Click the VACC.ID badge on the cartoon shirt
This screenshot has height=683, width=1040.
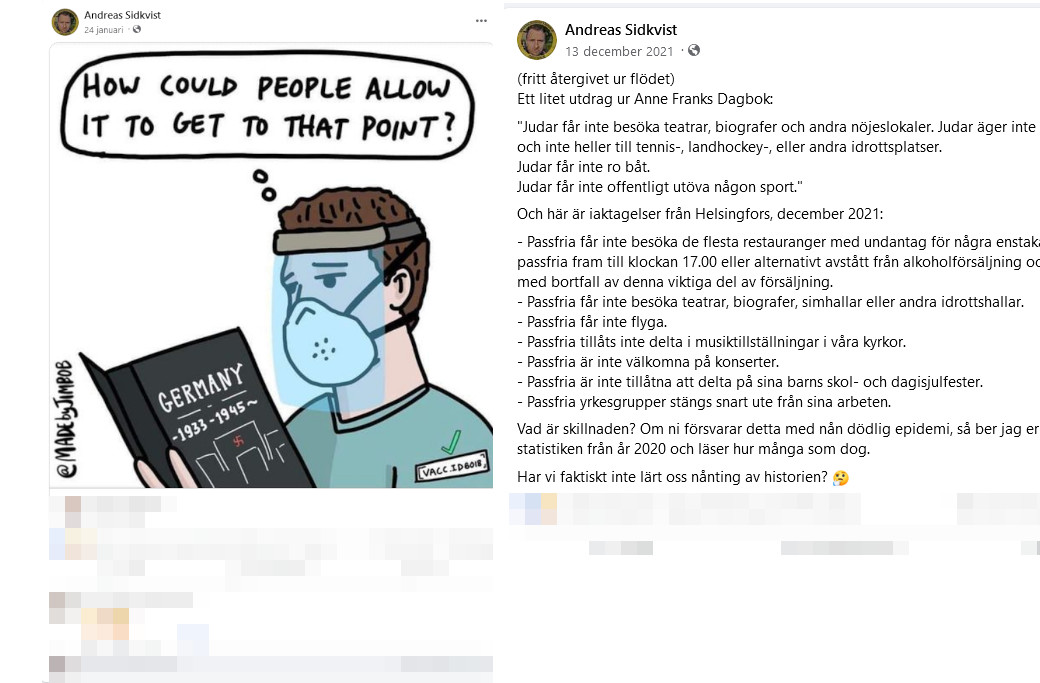452,466
